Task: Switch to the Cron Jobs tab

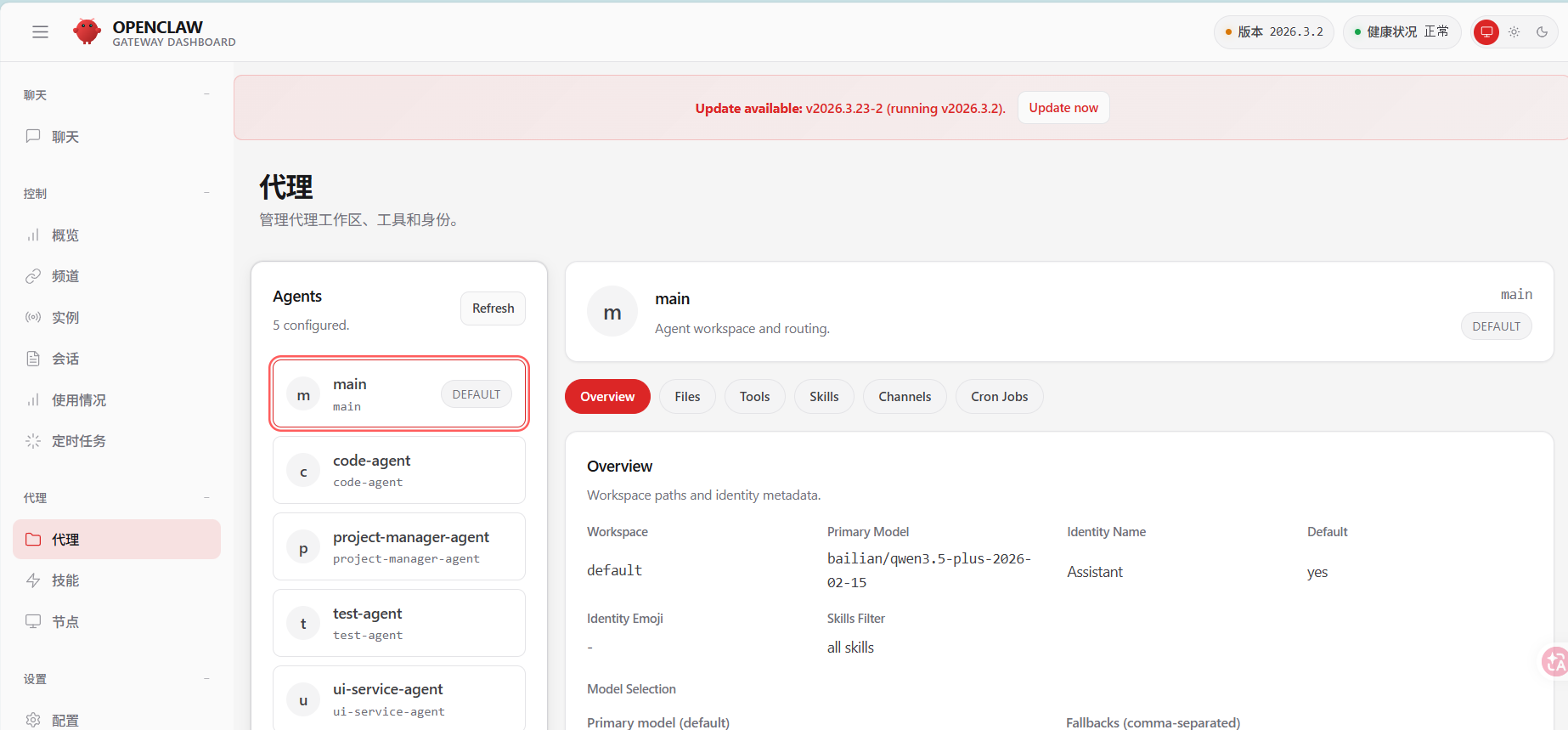Action: (1000, 397)
